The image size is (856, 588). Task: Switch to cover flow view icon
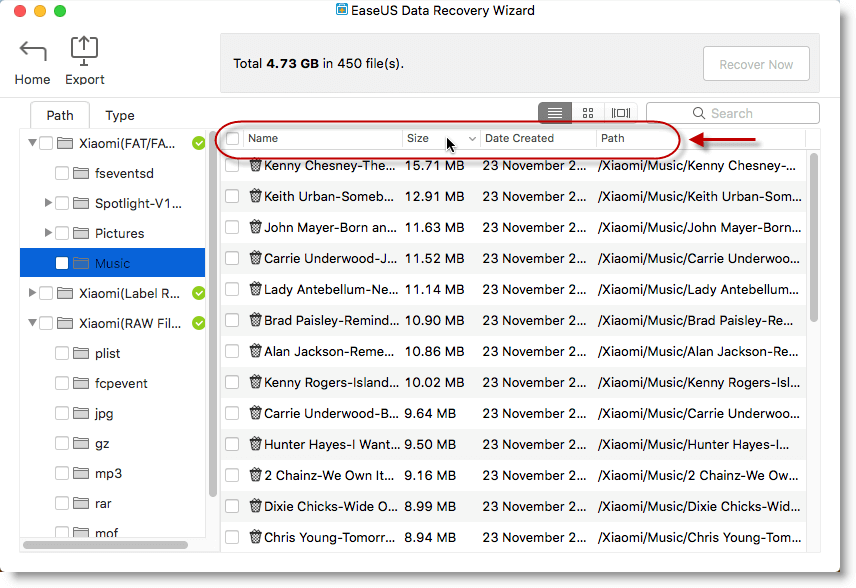(621, 113)
